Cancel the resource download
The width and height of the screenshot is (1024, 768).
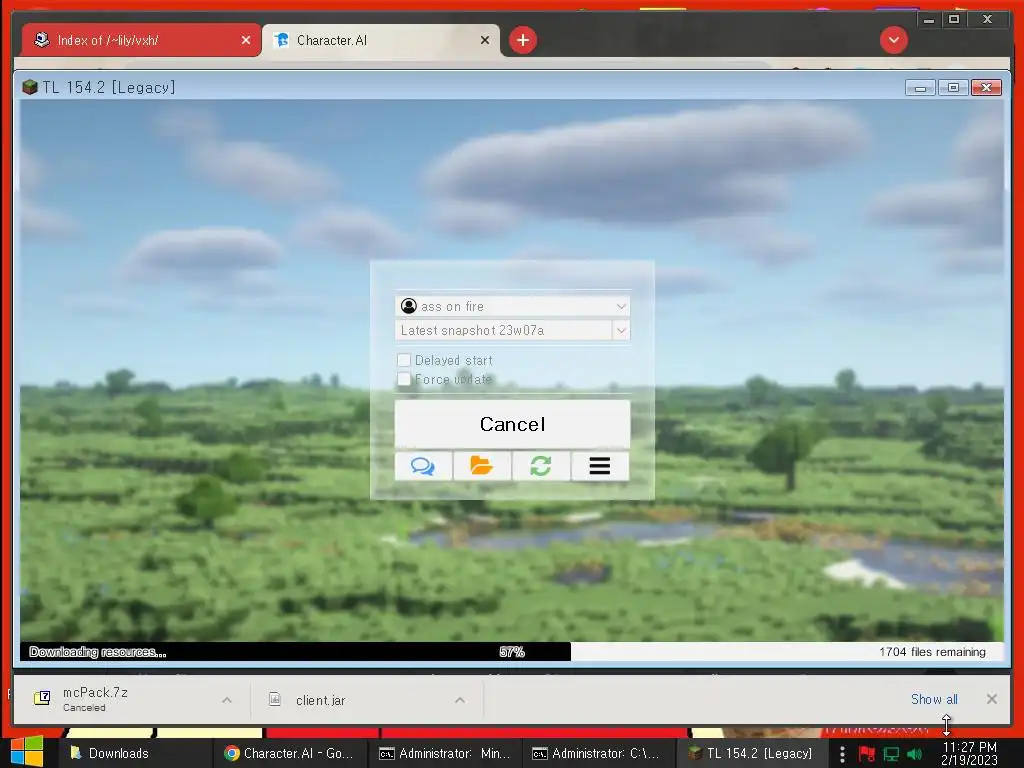(512, 424)
